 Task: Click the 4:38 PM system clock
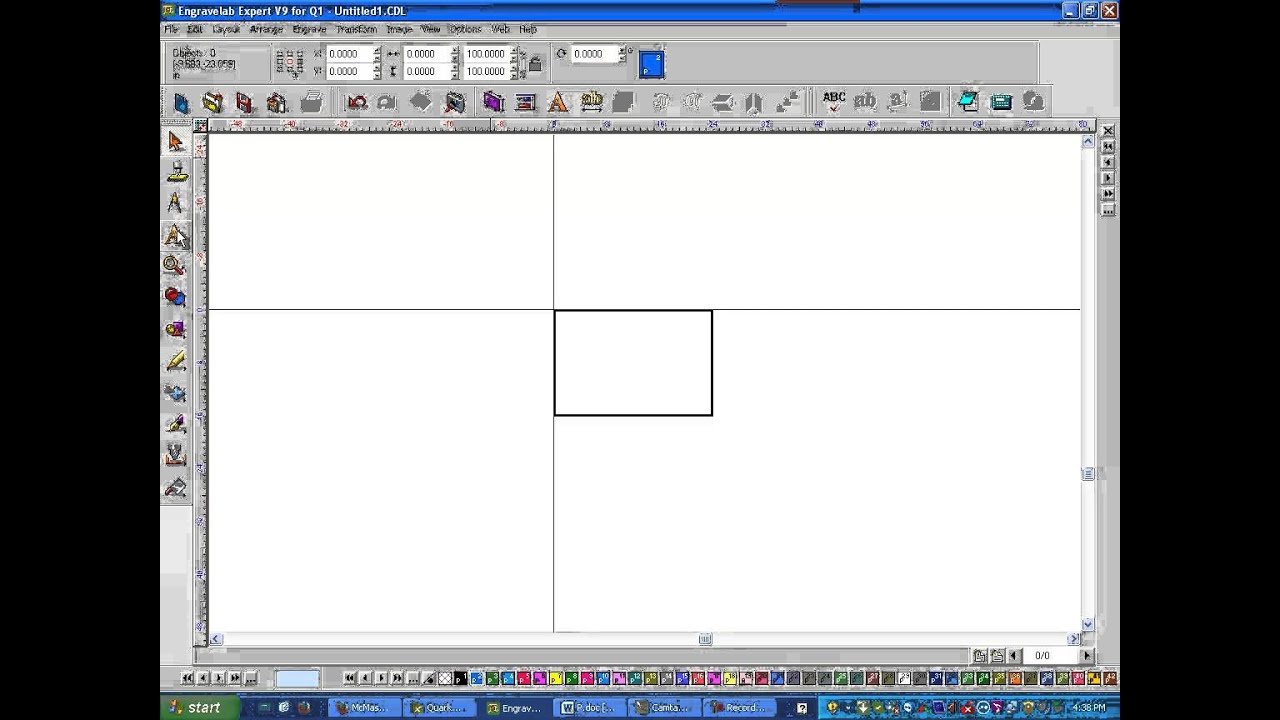click(1088, 708)
